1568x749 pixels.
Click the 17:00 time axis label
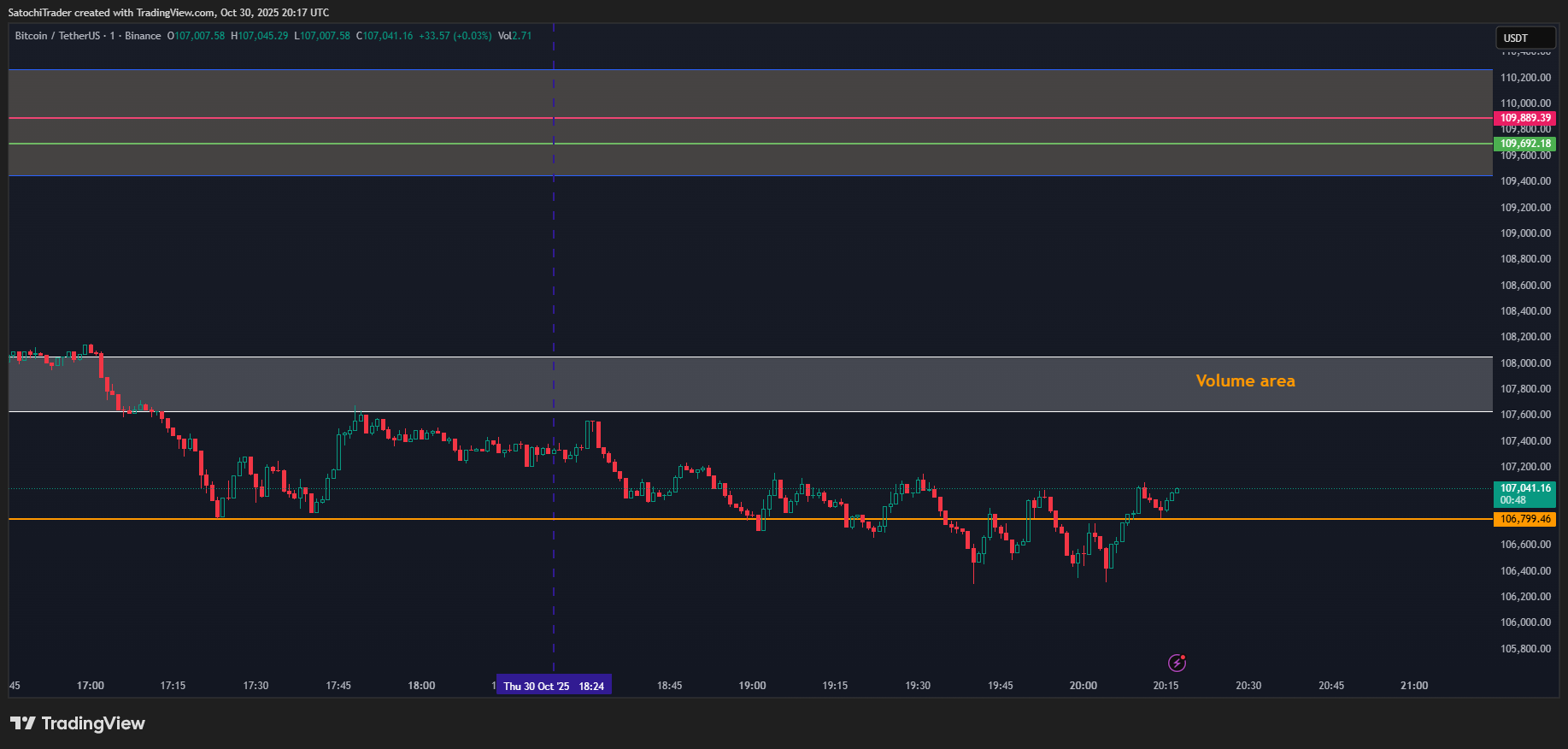(91, 686)
